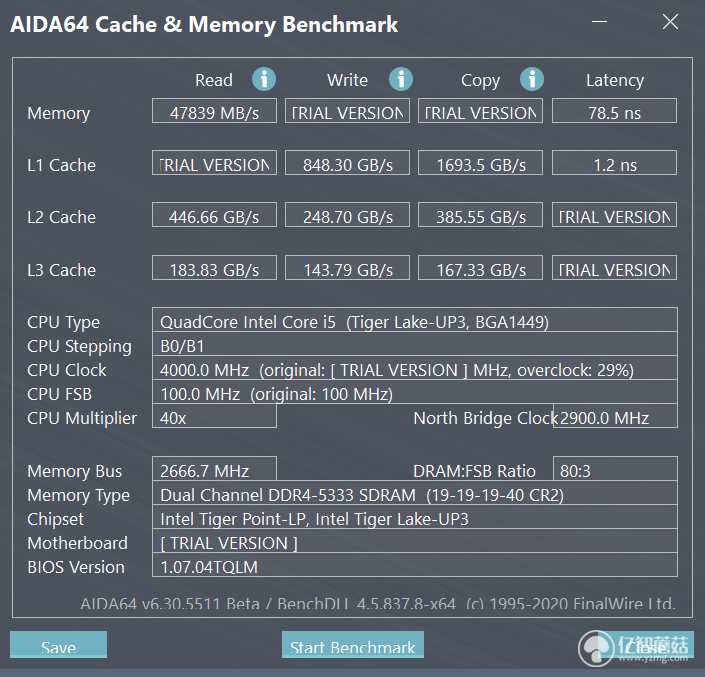Click the DRAM:FSB Ratio field 80:3
Screen dimensions: 705x677
(x=615, y=468)
